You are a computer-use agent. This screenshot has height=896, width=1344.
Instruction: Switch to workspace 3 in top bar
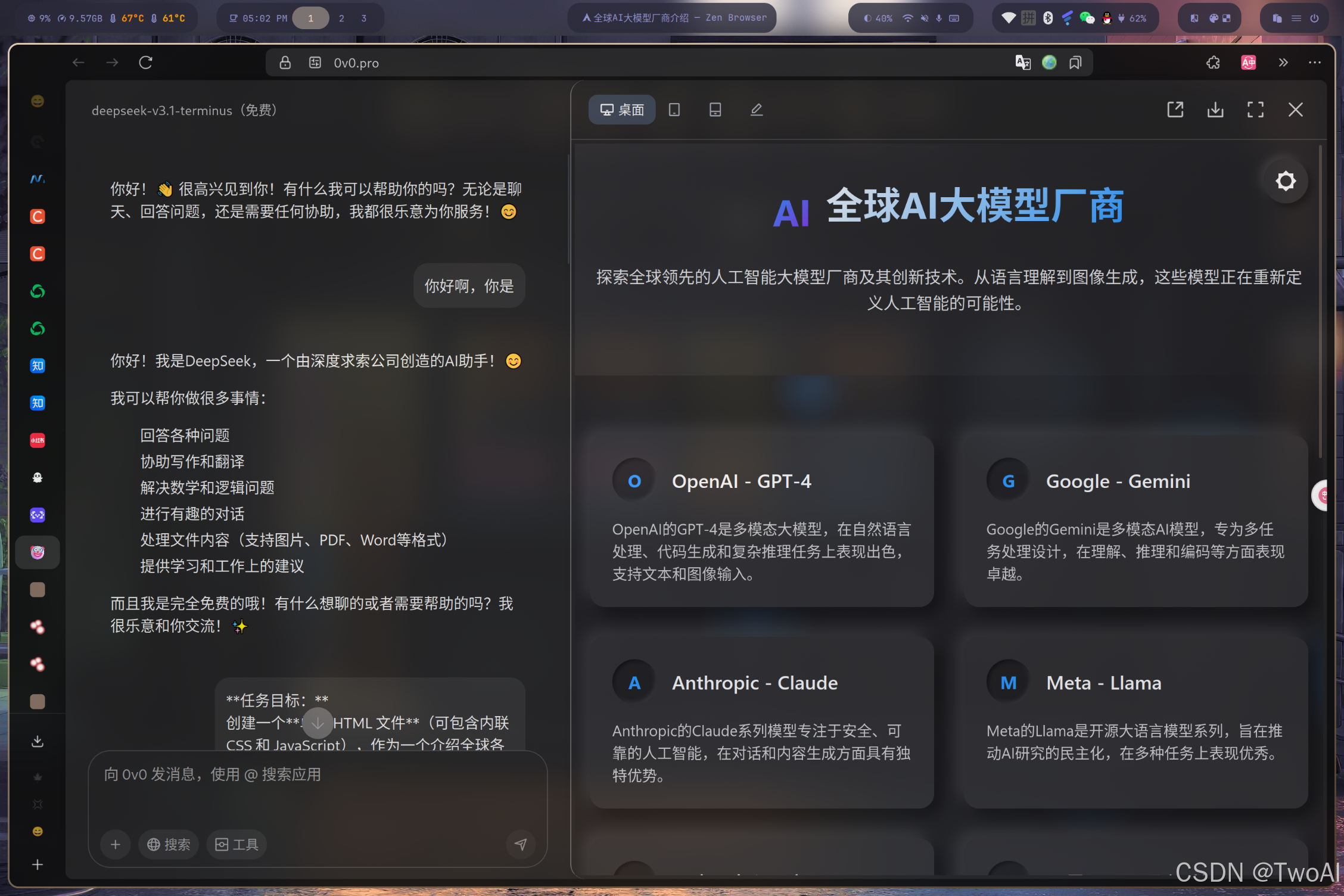coord(363,18)
